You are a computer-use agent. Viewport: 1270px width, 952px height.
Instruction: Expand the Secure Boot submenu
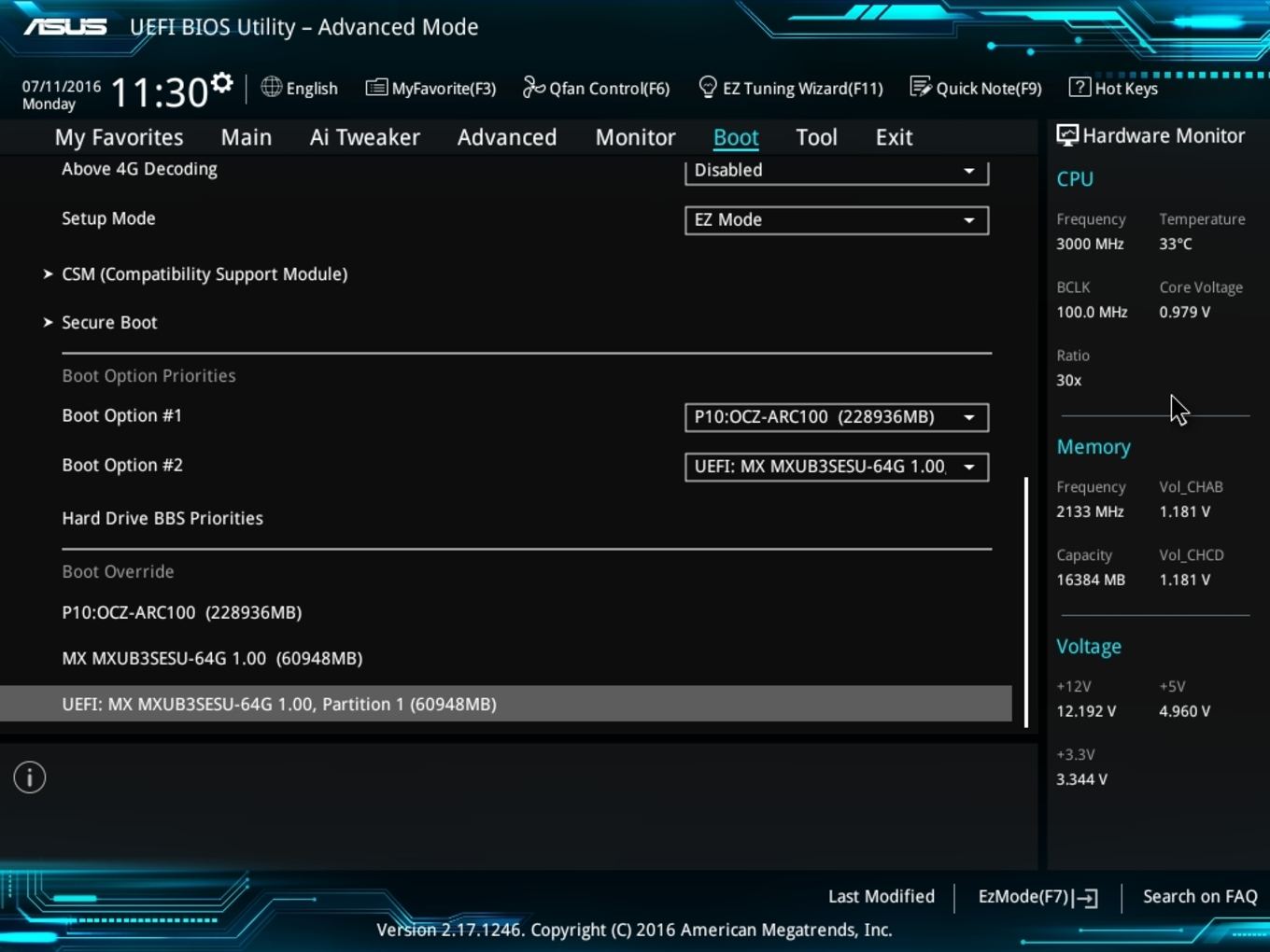click(109, 323)
